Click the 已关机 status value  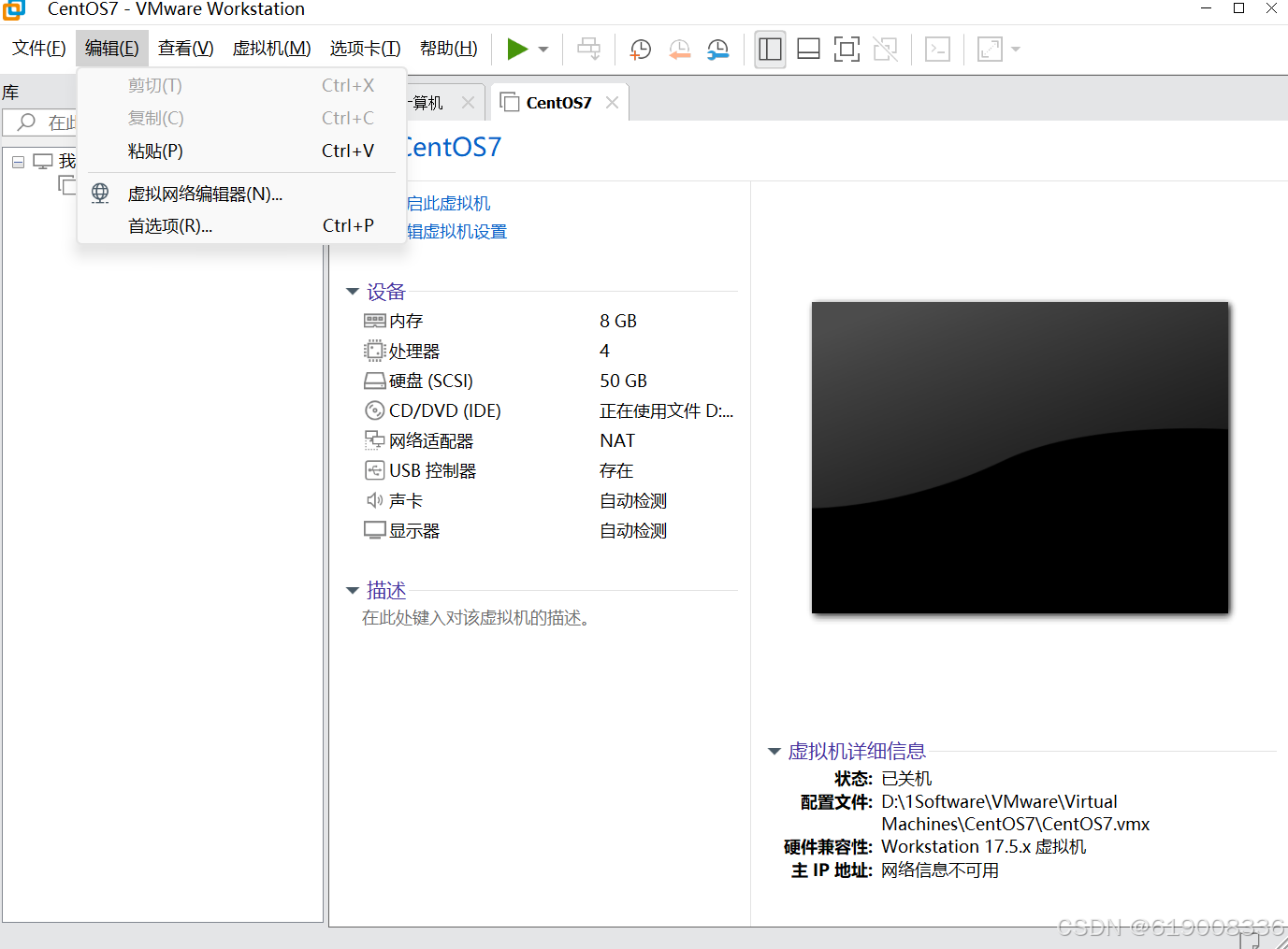(x=906, y=779)
